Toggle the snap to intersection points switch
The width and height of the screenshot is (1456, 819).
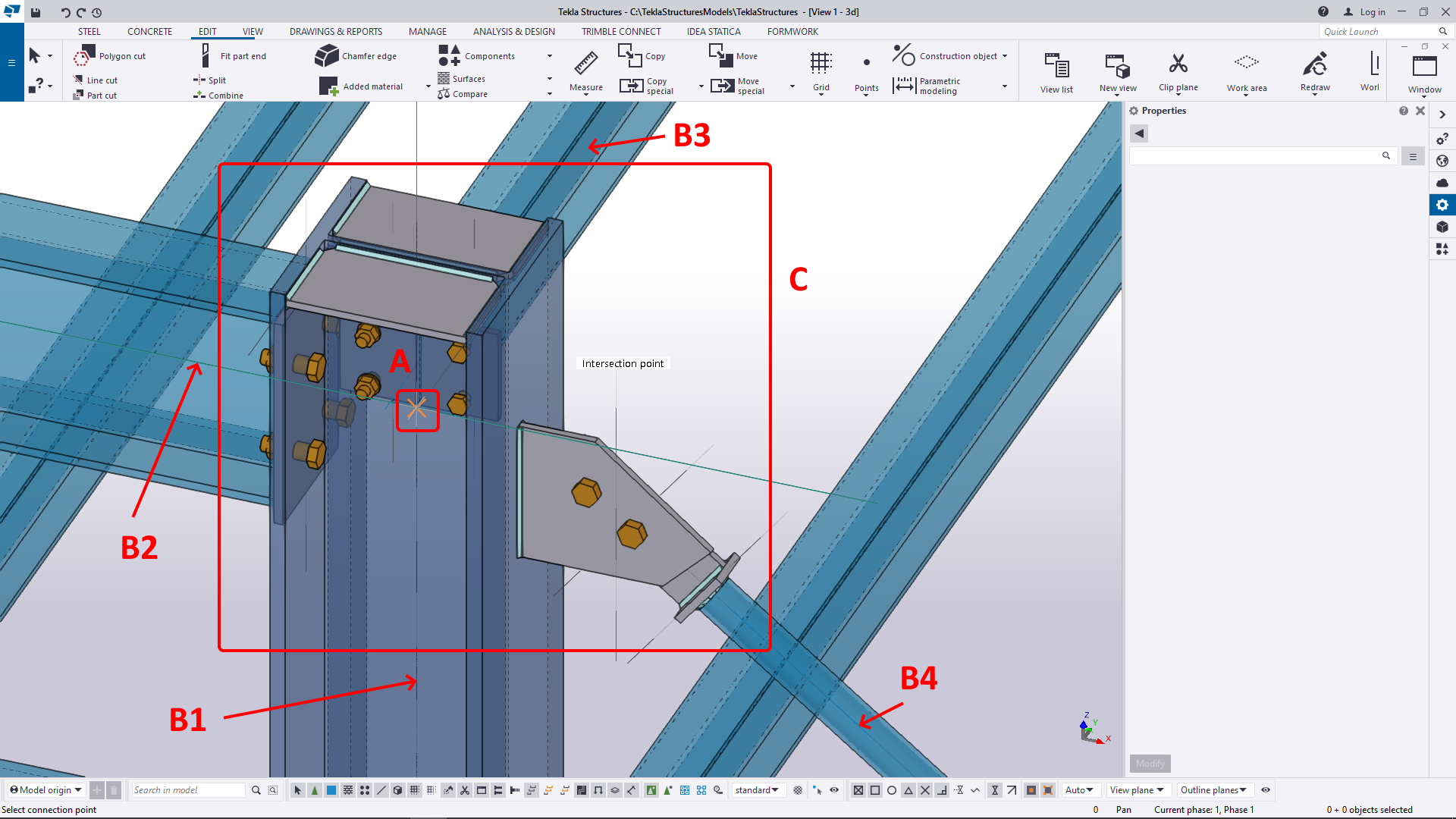coord(925,790)
